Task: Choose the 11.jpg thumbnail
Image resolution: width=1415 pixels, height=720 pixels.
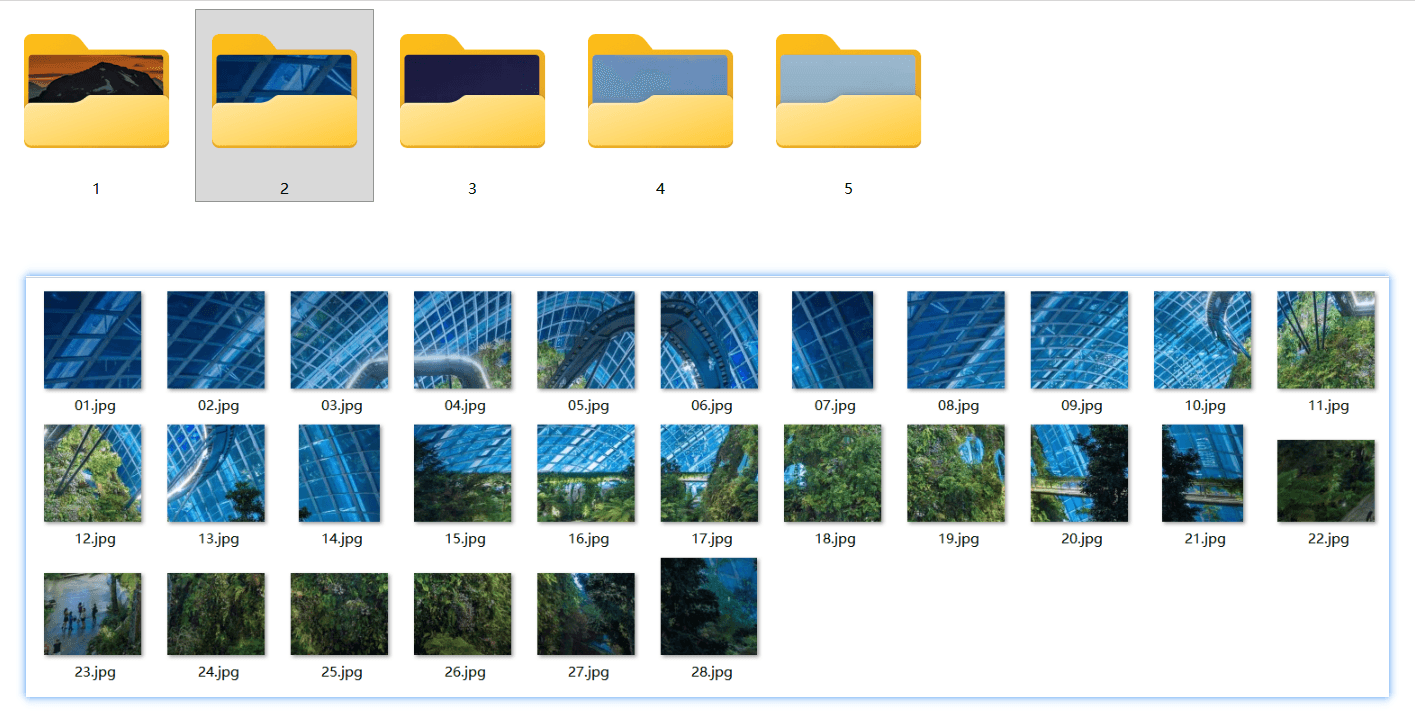Action: click(1326, 340)
